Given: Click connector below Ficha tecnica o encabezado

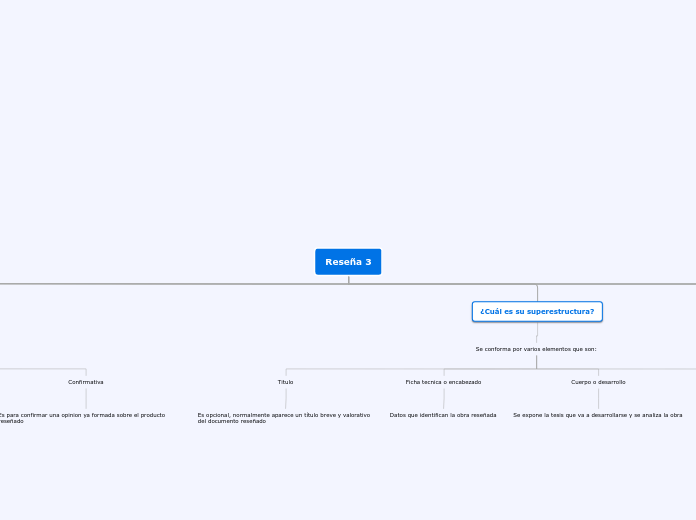Looking at the screenshot, I should point(444,398).
